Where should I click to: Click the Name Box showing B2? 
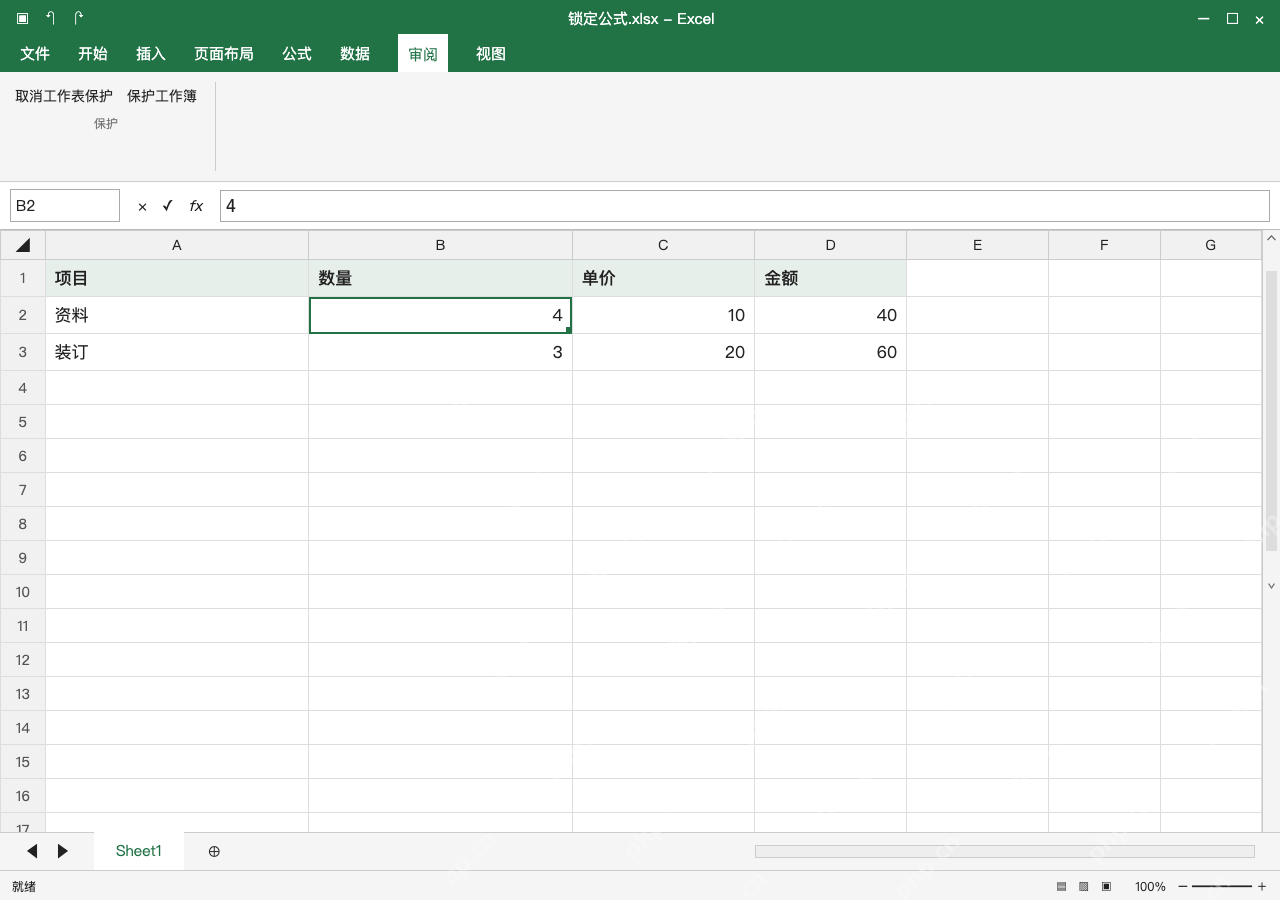click(65, 206)
